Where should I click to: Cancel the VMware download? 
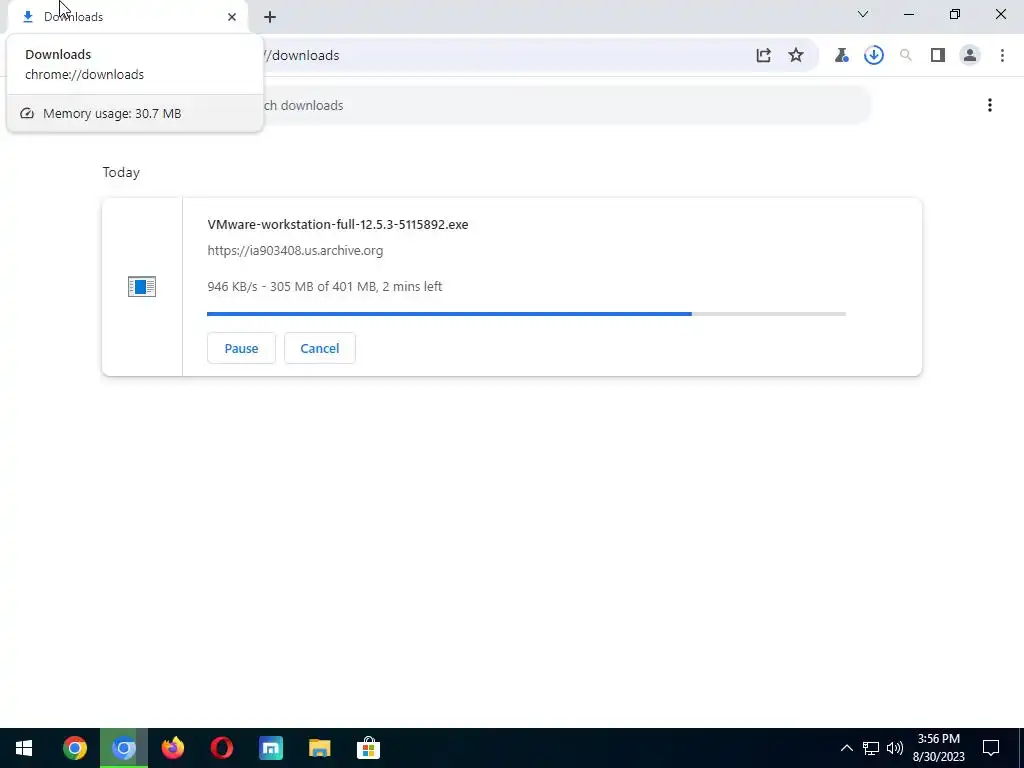pos(320,348)
